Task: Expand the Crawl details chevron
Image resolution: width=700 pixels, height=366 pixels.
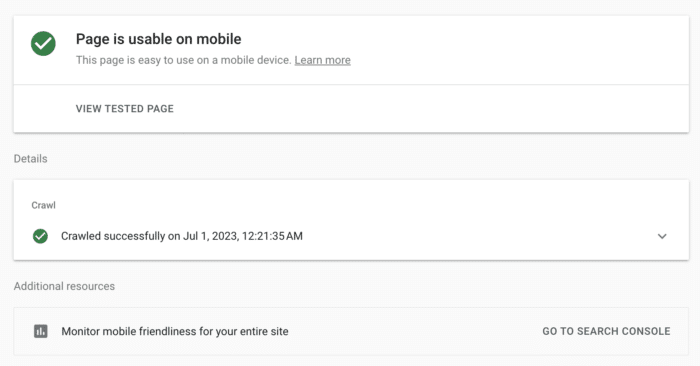Action: pos(662,236)
